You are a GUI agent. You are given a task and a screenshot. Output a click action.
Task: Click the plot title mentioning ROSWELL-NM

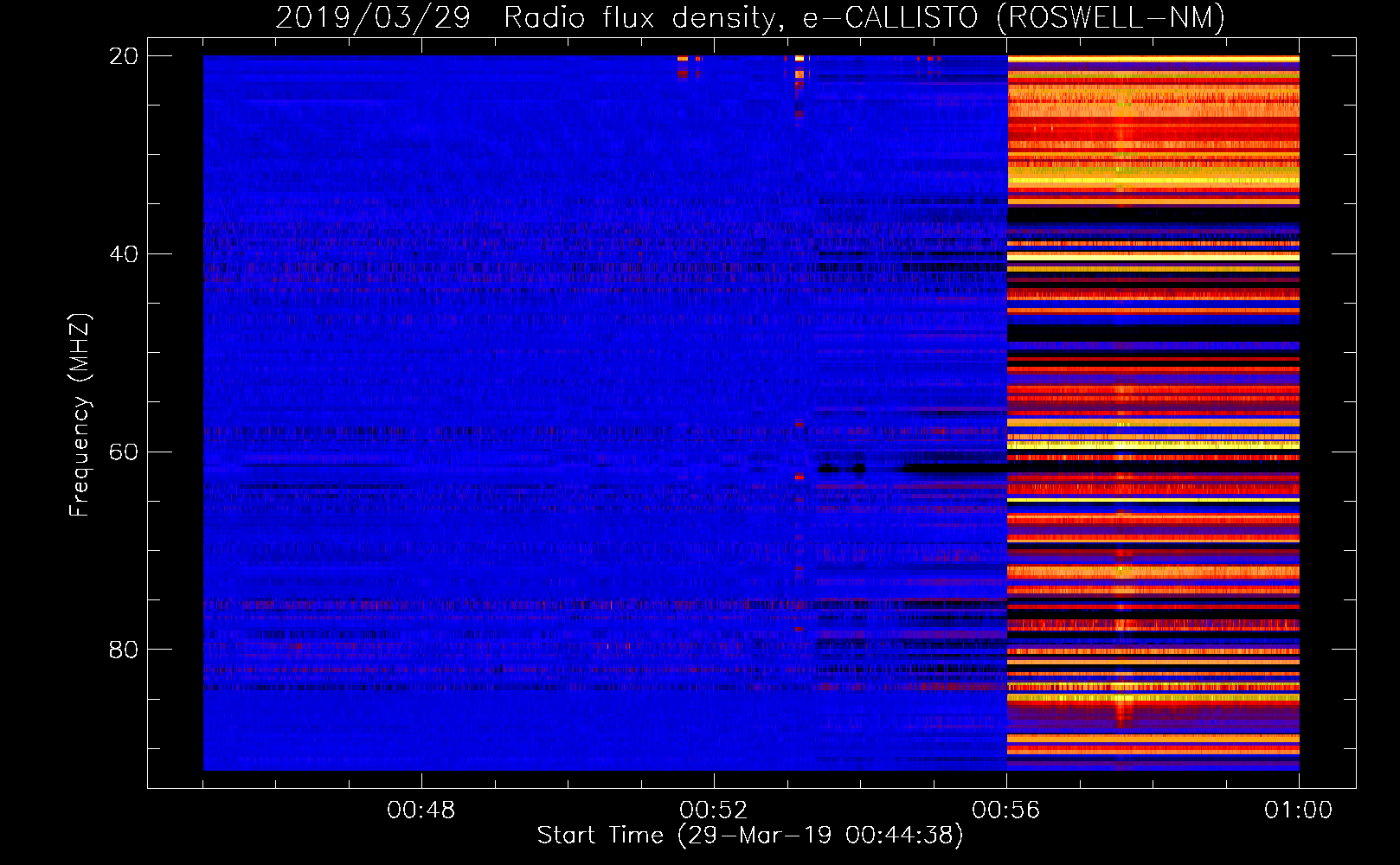(750, 17)
